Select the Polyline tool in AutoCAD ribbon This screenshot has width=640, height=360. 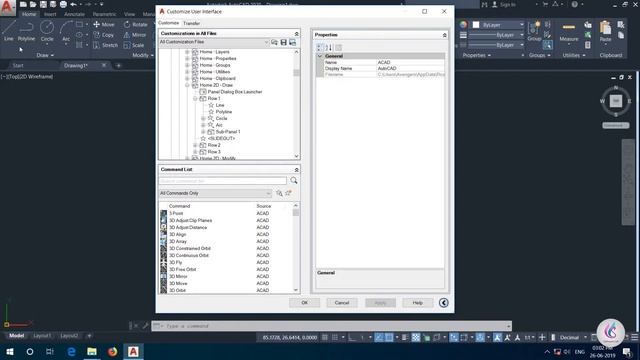pos(26,32)
